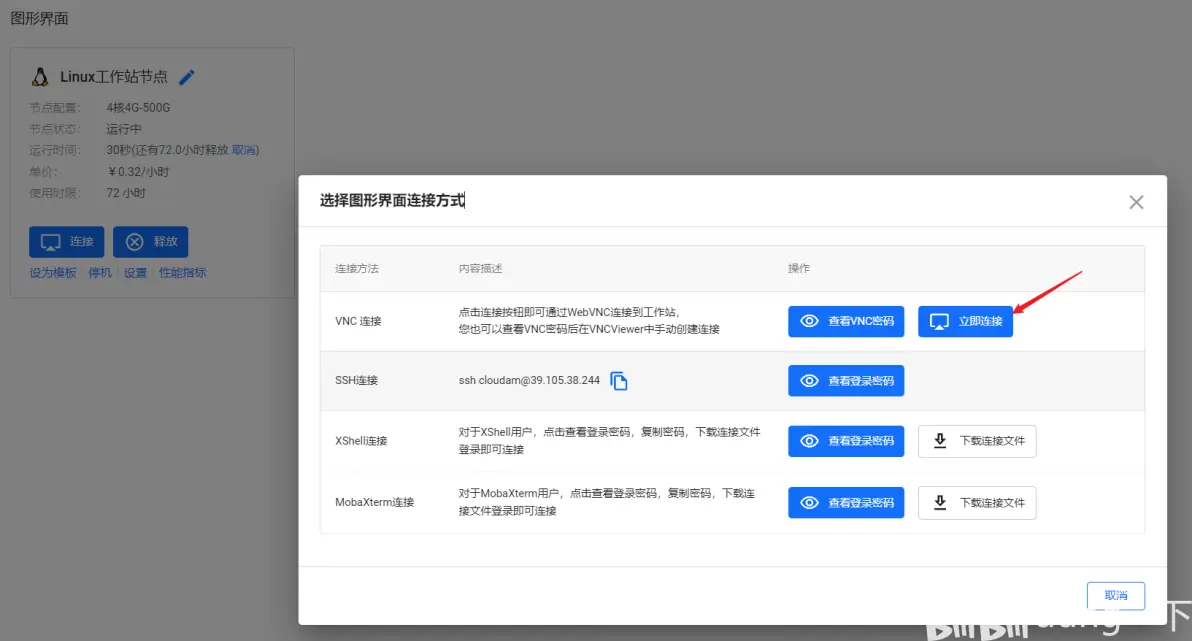1192x641 pixels.
Task: Click 查看登录密码 in XShell连接 row
Action: pos(846,441)
